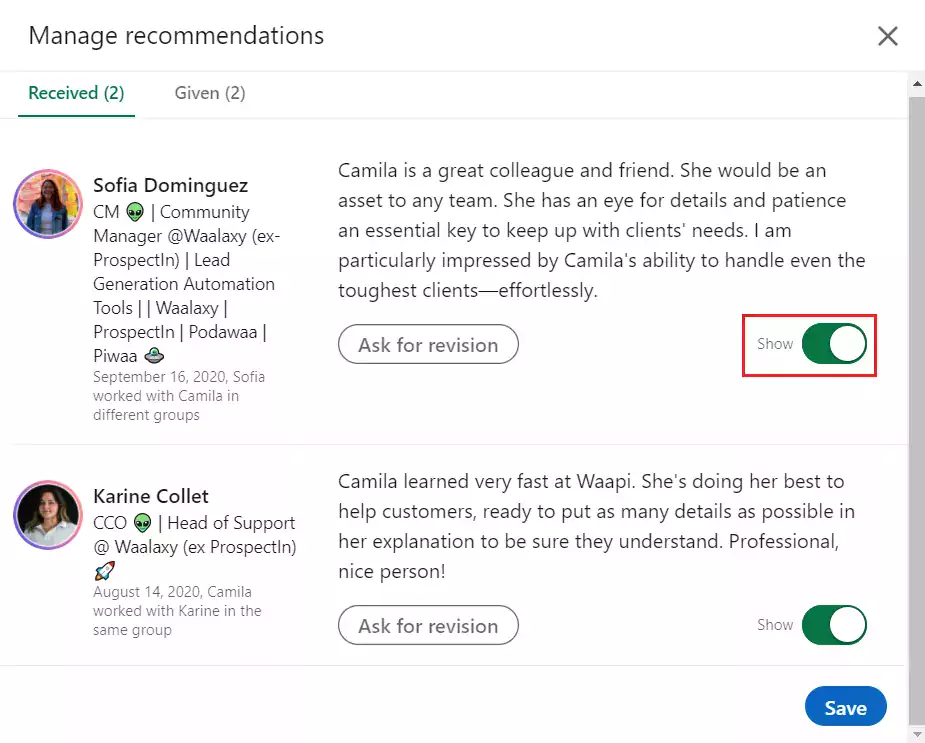Open the Given (2) tab

(210, 93)
